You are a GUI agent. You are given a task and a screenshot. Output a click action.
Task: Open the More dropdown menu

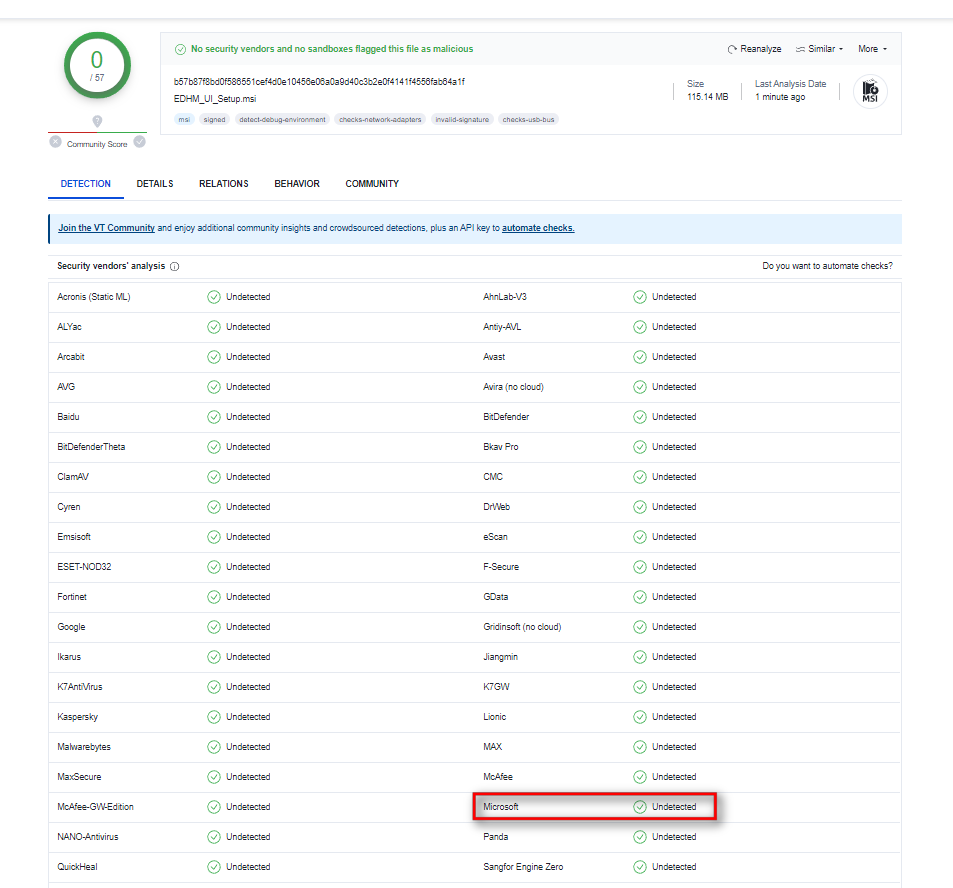coord(870,48)
